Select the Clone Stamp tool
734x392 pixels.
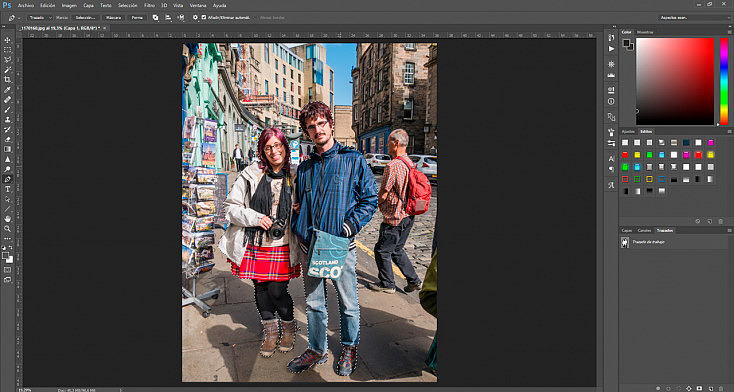[7, 119]
